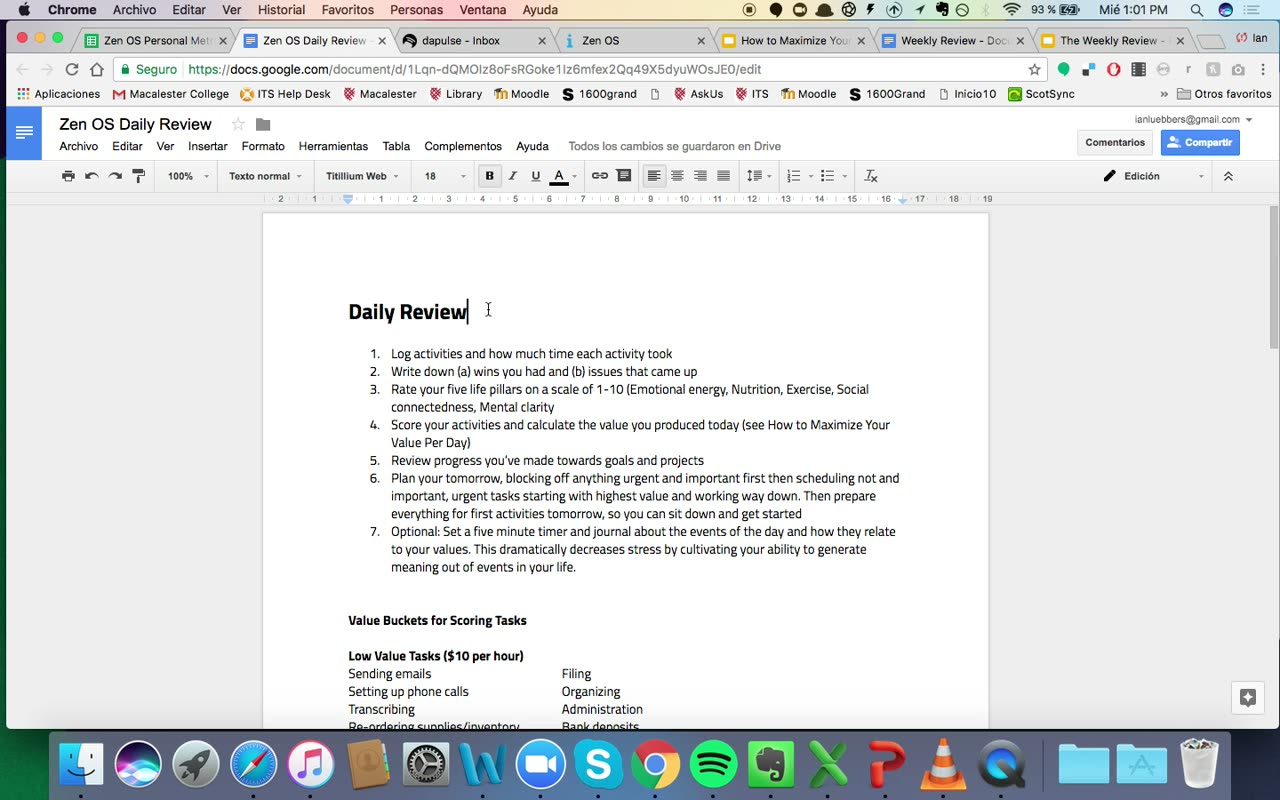Viewport: 1280px width, 800px height.
Task: Click the clear formatting icon
Action: coord(871,176)
